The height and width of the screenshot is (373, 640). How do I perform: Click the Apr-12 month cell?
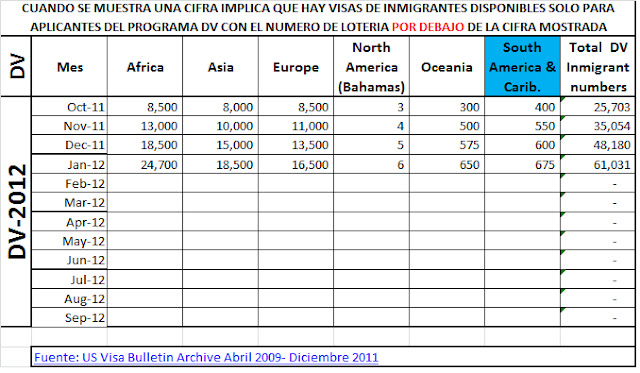coord(69,222)
